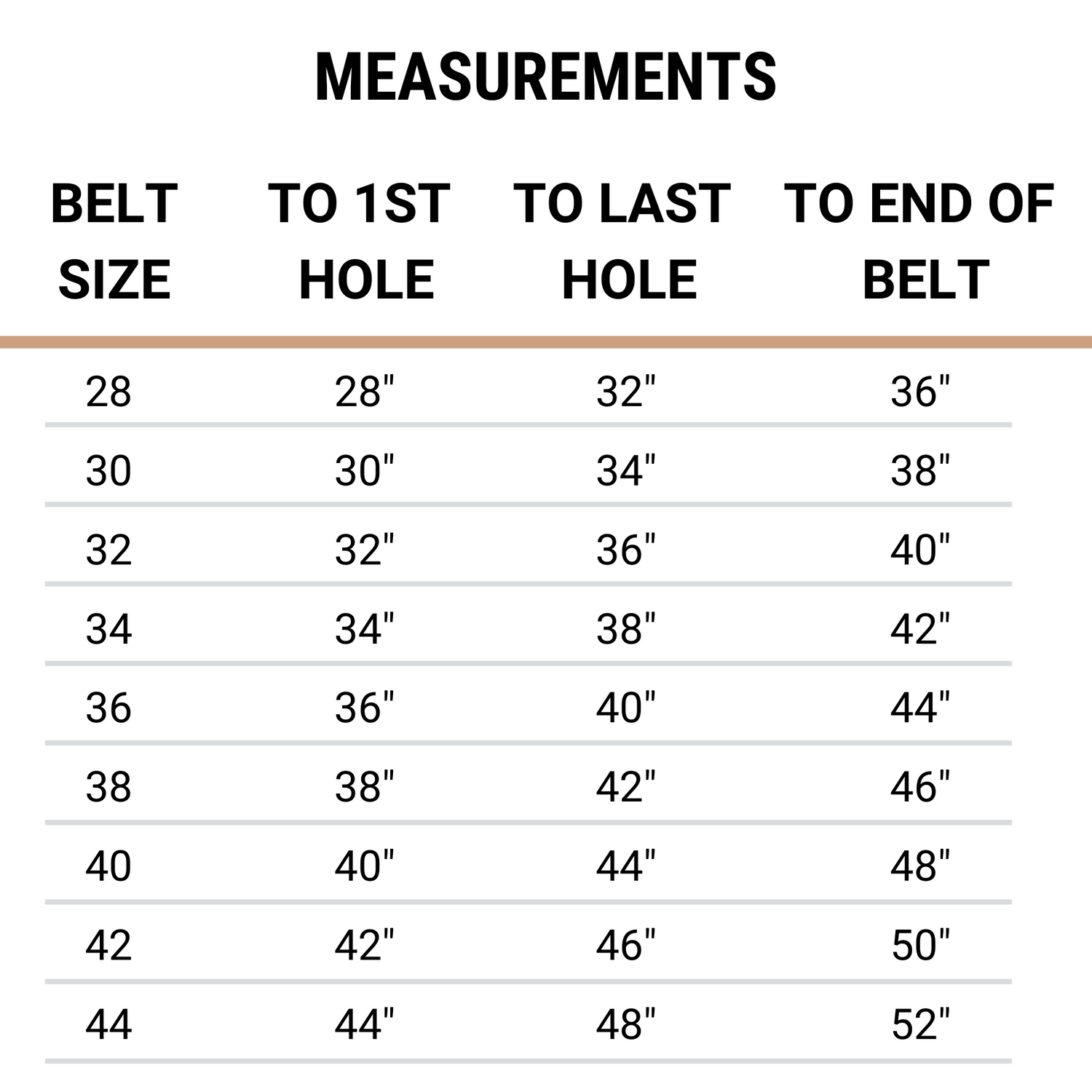
Task: Select the BELT SIZE column header
Action: click(114, 241)
